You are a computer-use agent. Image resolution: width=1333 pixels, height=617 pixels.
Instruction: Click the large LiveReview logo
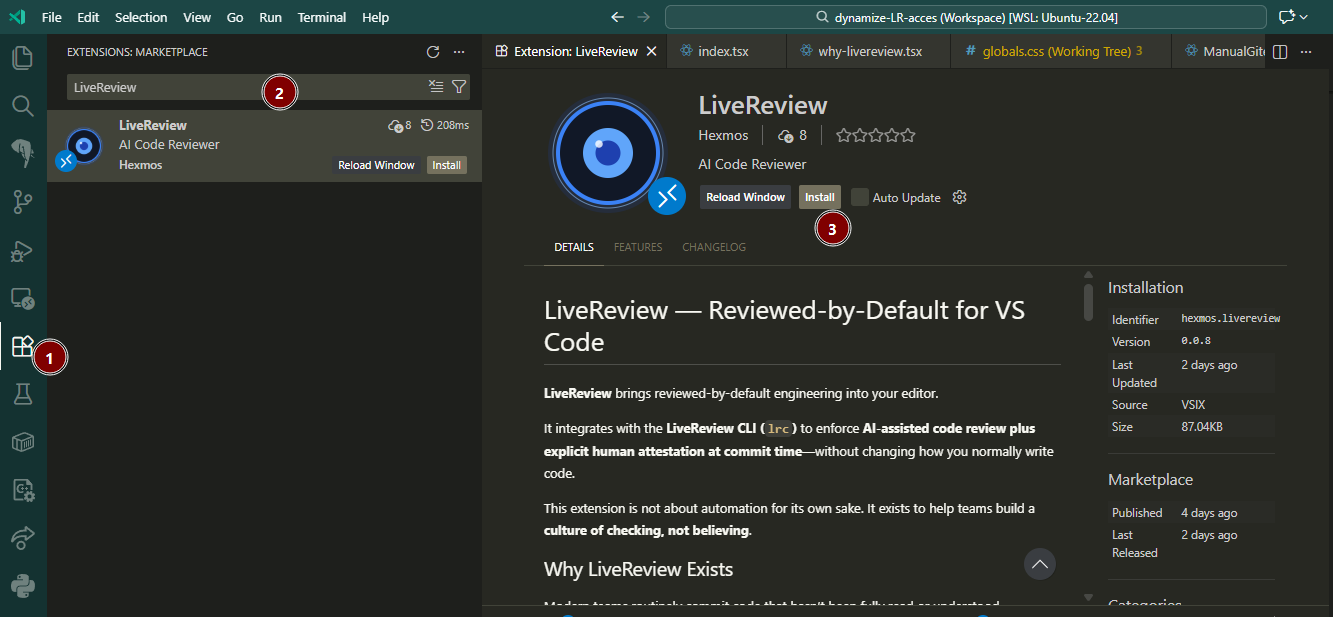coord(608,152)
